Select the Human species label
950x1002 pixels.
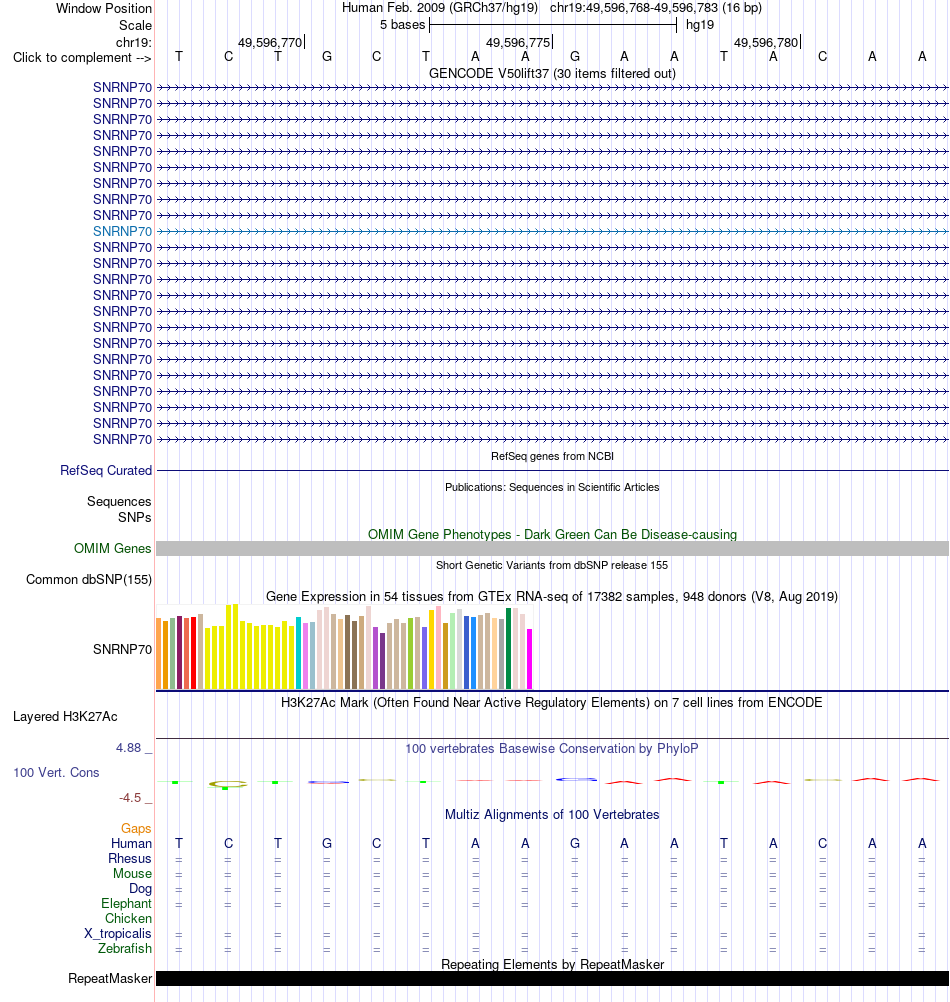[x=132, y=844]
